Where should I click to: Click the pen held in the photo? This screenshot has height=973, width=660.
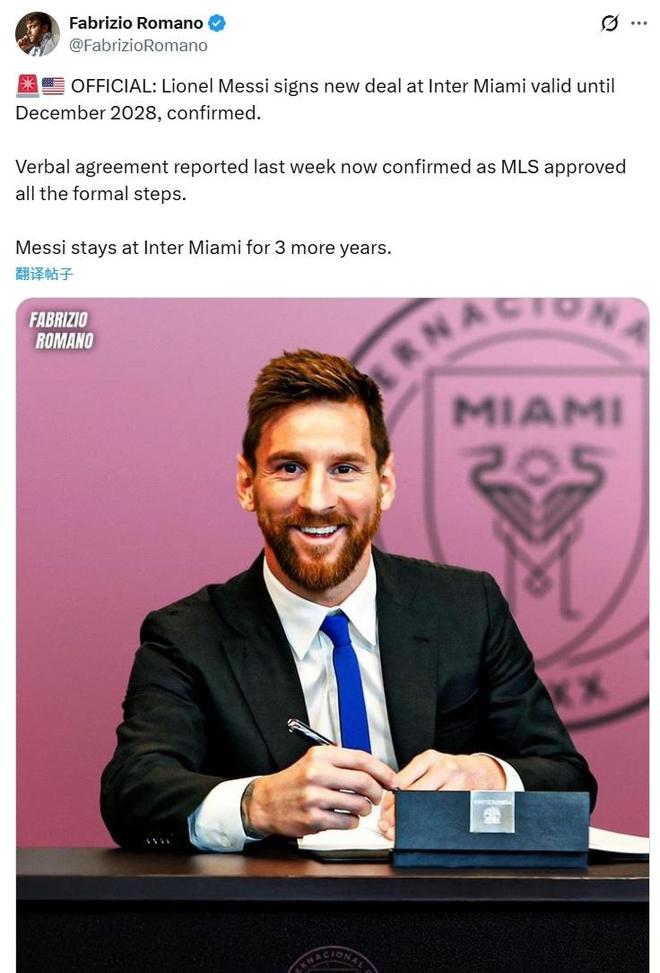tap(311, 733)
